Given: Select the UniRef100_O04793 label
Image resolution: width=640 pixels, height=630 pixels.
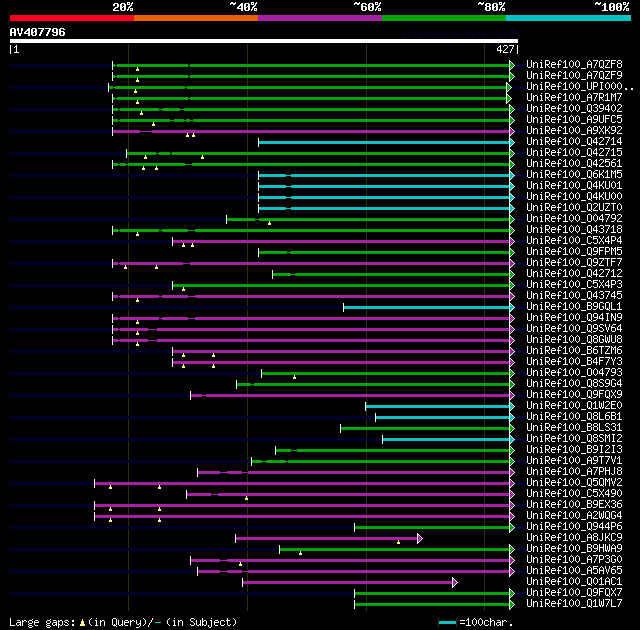Looking at the screenshot, I should (x=574, y=373).
